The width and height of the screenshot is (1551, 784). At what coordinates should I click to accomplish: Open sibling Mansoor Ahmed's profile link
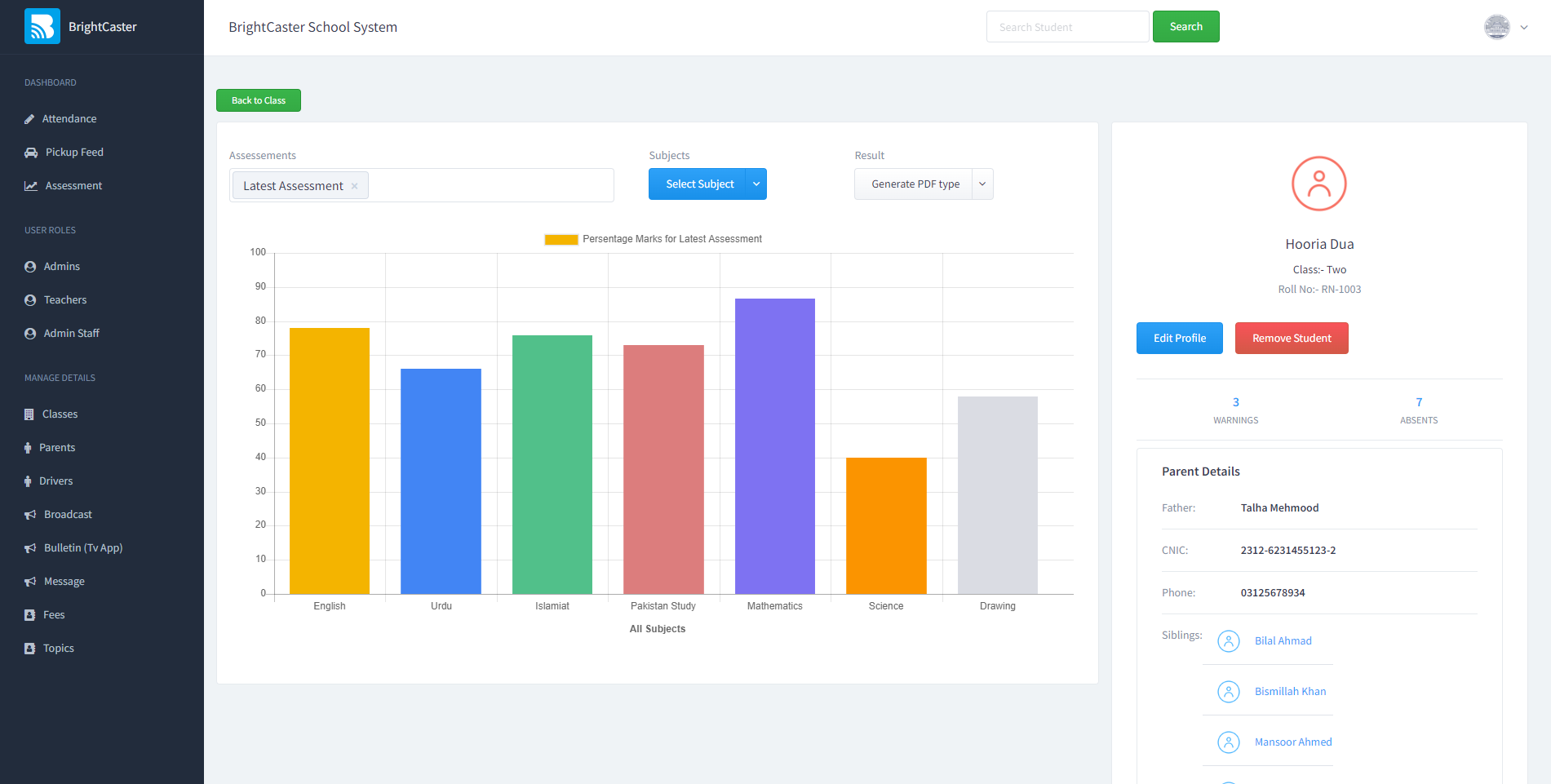point(1293,742)
